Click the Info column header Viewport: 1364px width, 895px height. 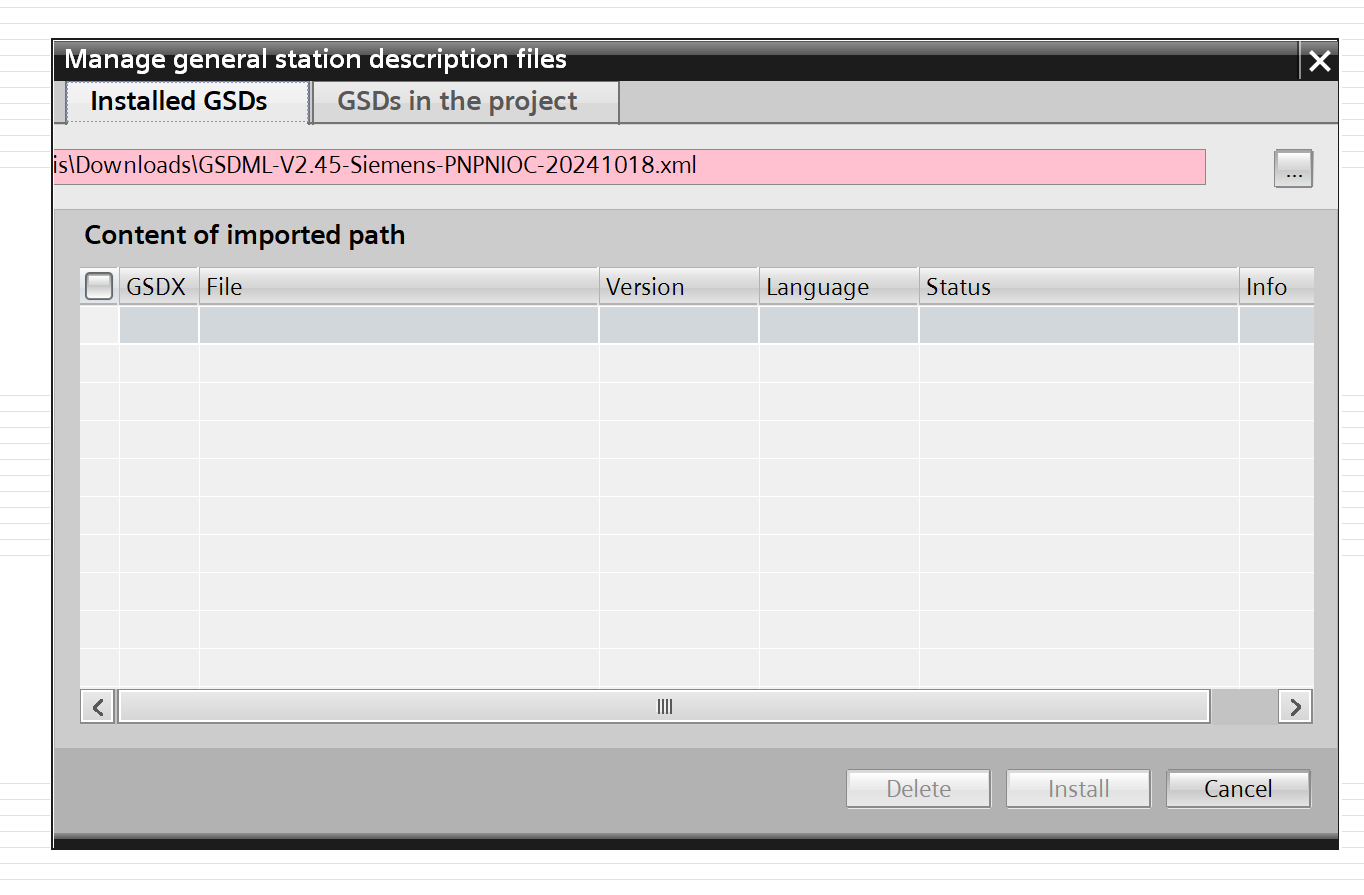click(x=1274, y=287)
